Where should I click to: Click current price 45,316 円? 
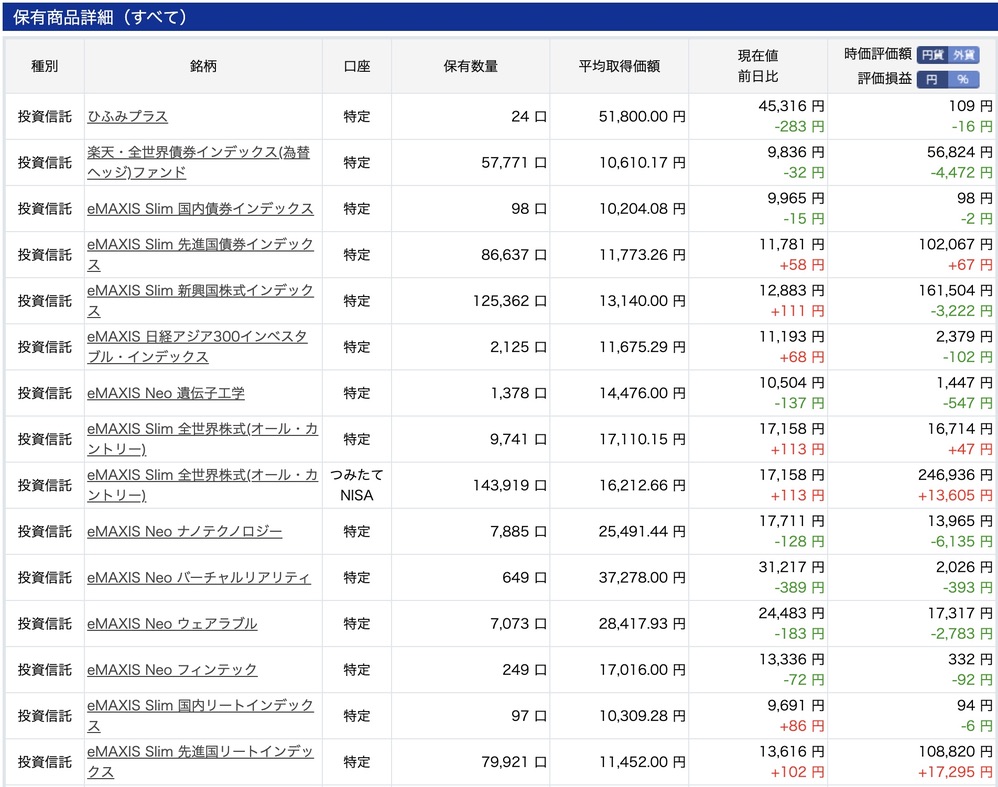pos(791,106)
